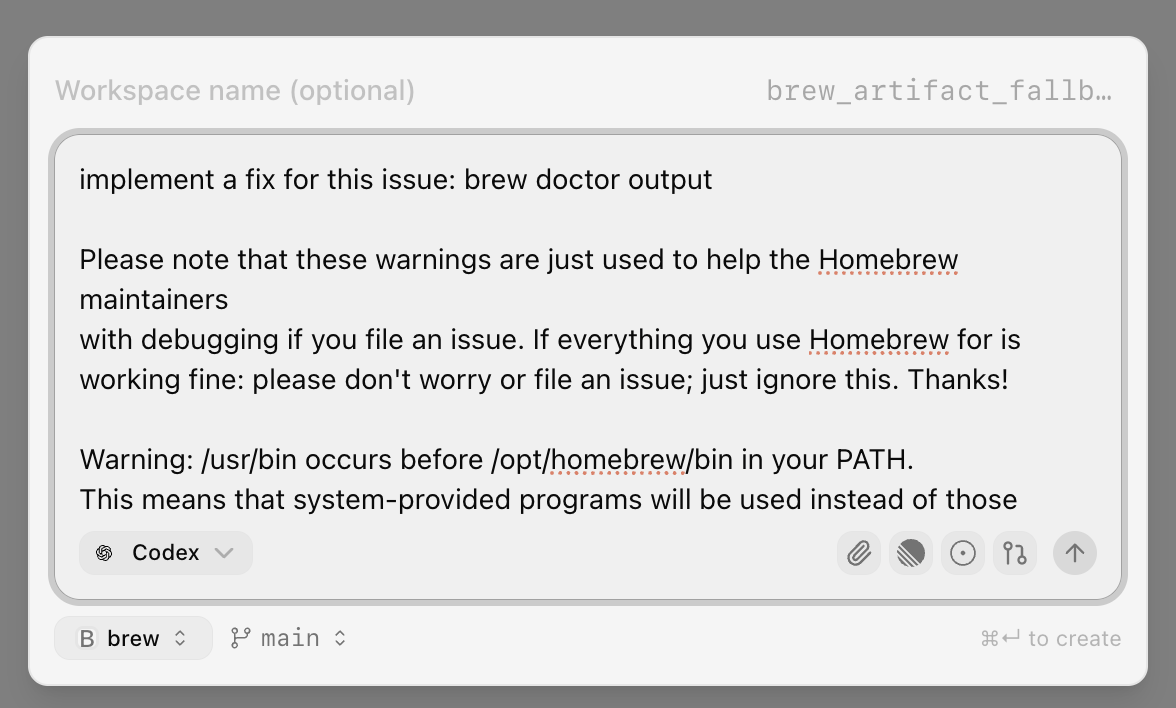Create the workspace with ⌘↩ to create

coord(1050,638)
